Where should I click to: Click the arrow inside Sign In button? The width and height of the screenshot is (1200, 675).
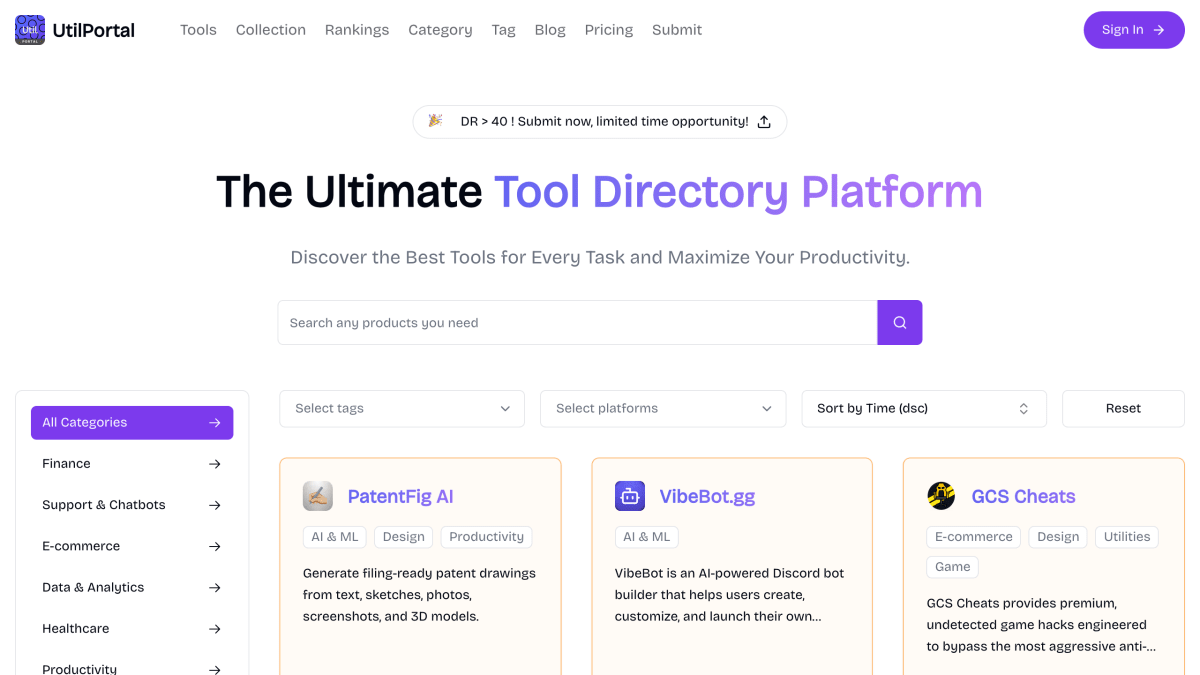point(1159,30)
